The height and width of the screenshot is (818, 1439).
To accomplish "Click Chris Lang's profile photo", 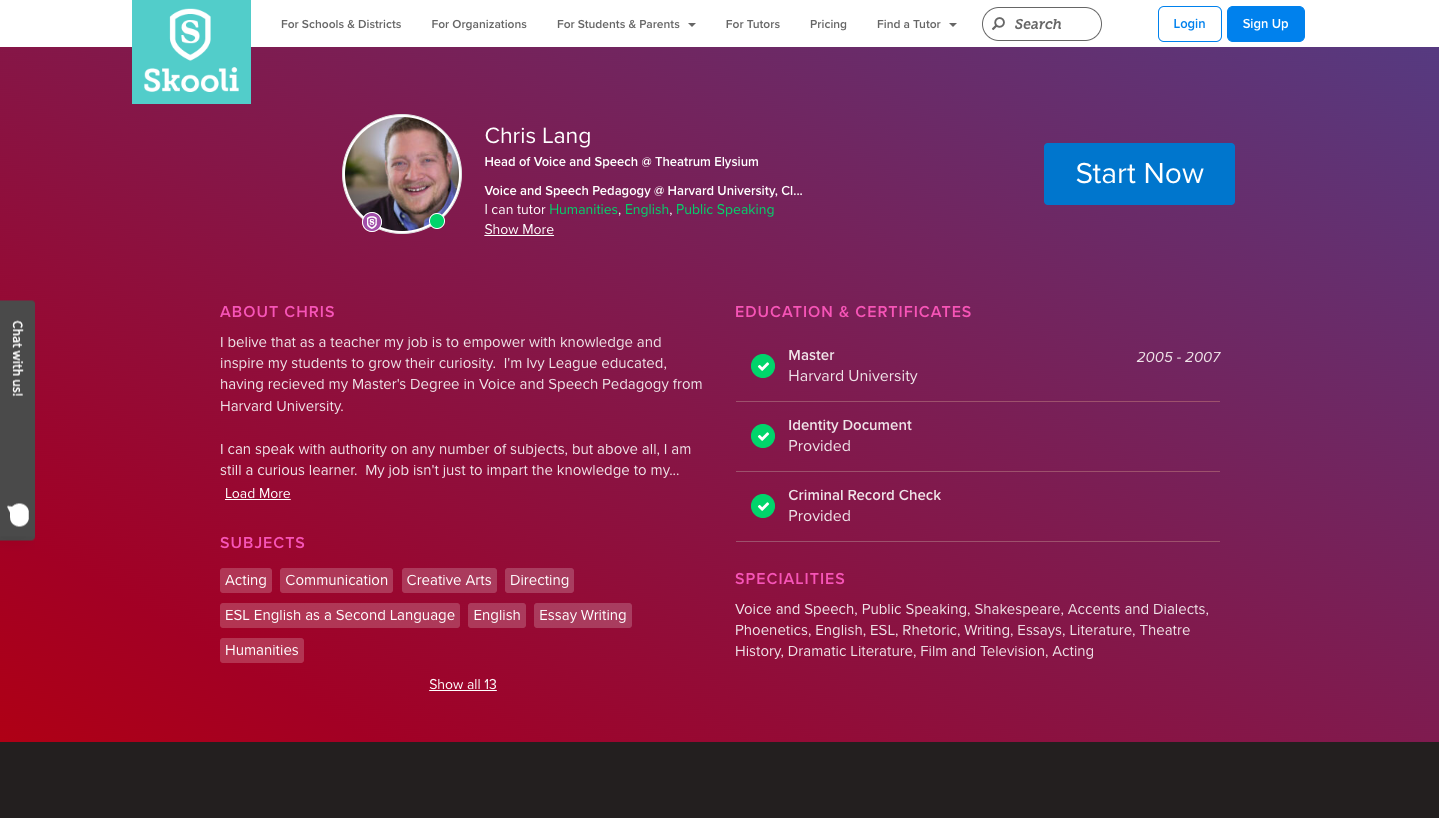I will coord(402,172).
